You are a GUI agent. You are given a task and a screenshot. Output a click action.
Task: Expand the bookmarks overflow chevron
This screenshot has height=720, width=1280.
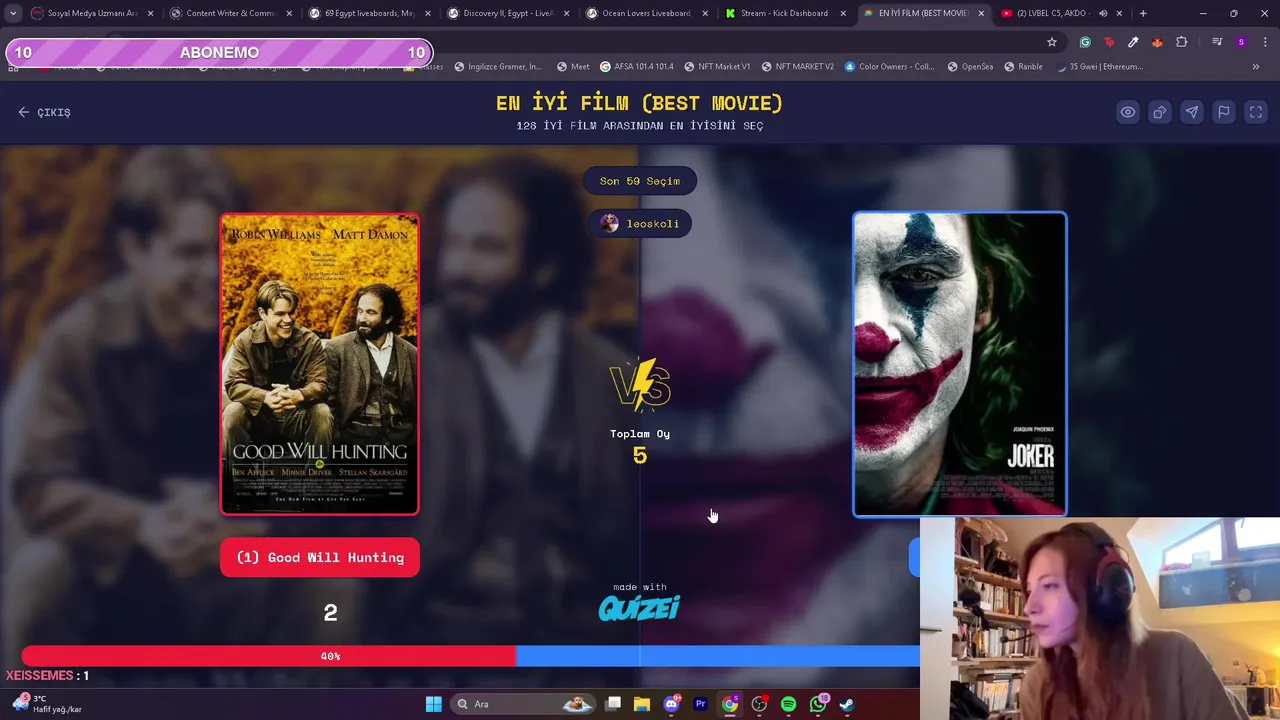pyautogui.click(x=1256, y=66)
